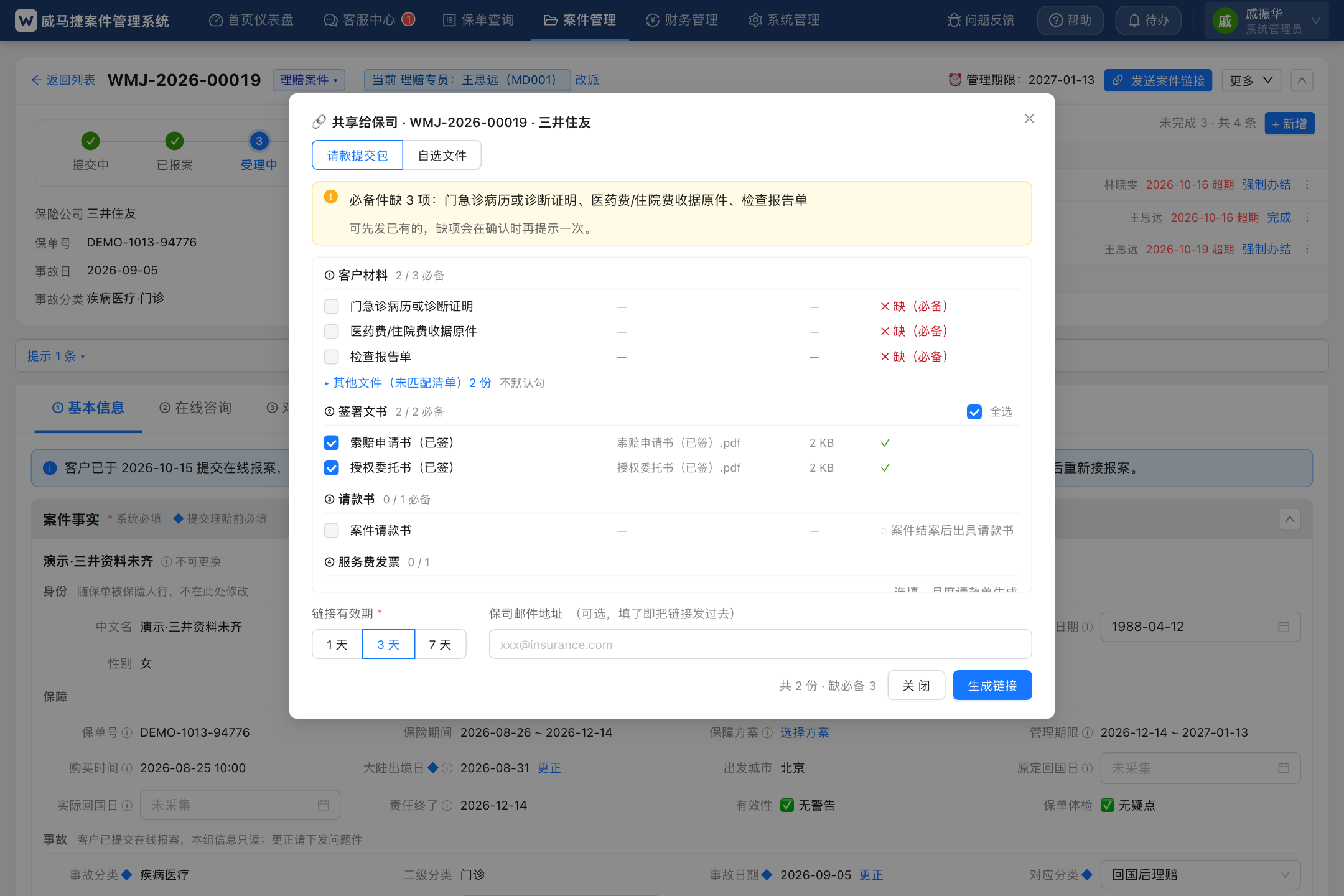This screenshot has height=896, width=1344.
Task: Switch to 自选文件 tab
Action: coord(442,155)
